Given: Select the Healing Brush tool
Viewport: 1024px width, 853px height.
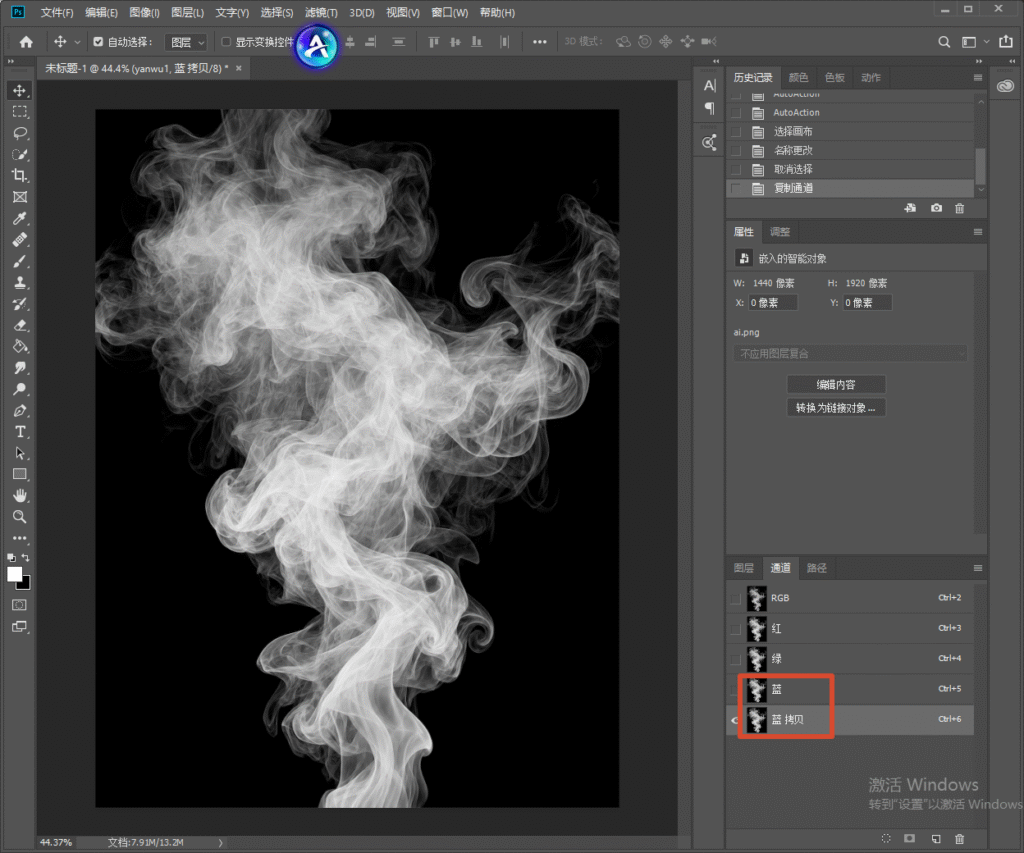Looking at the screenshot, I should (x=20, y=240).
